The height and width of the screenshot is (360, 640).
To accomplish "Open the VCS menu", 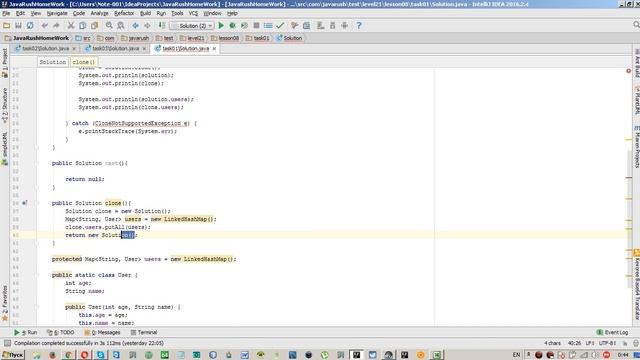I will 193,13.
